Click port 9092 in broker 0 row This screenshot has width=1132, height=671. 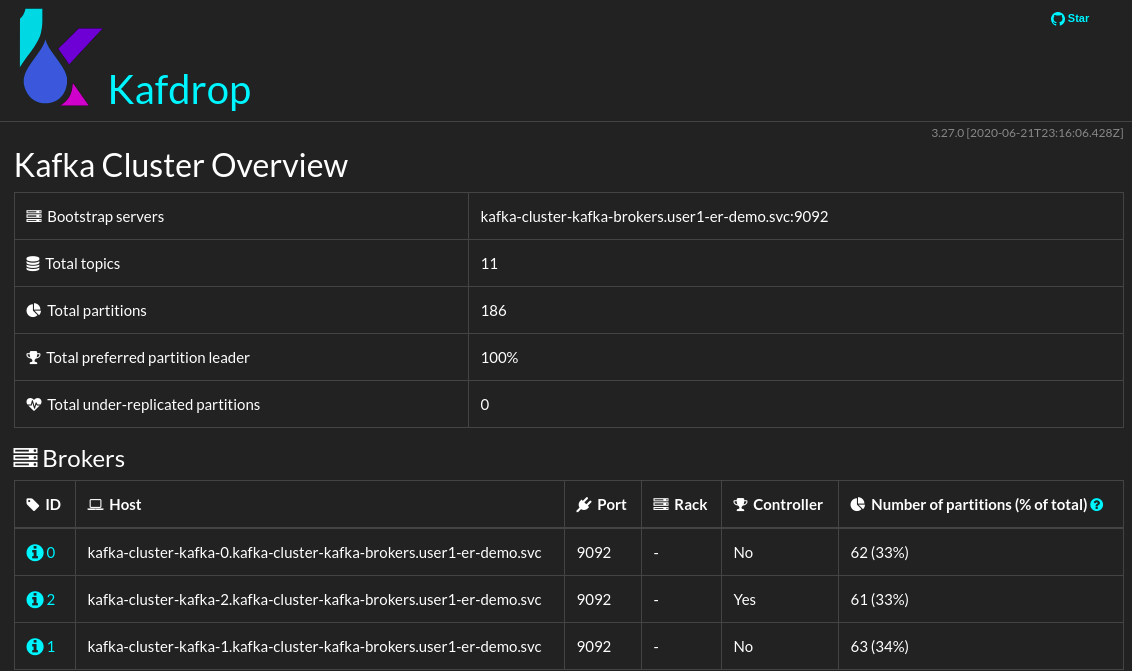593,553
